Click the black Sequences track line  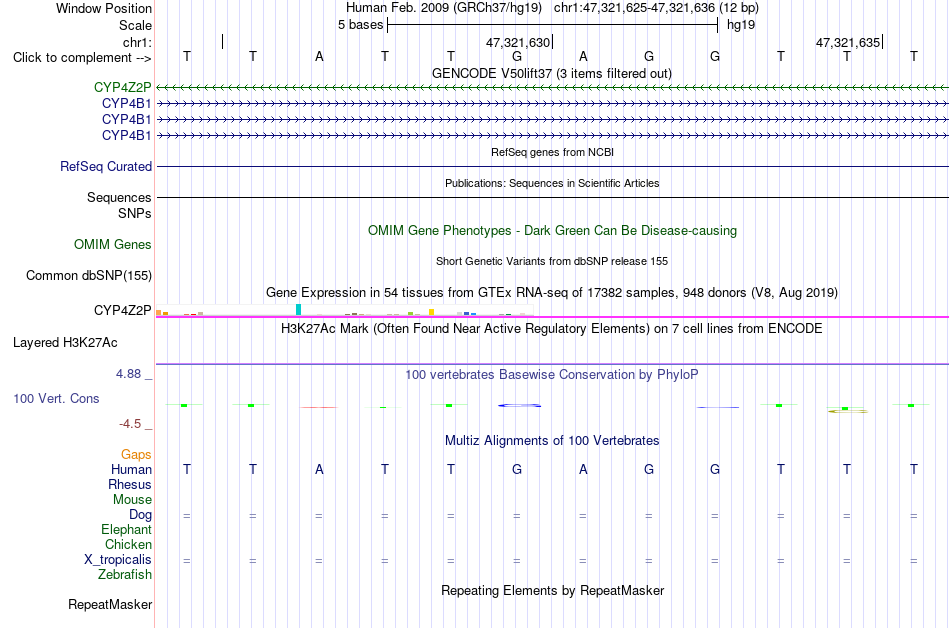[552, 197]
